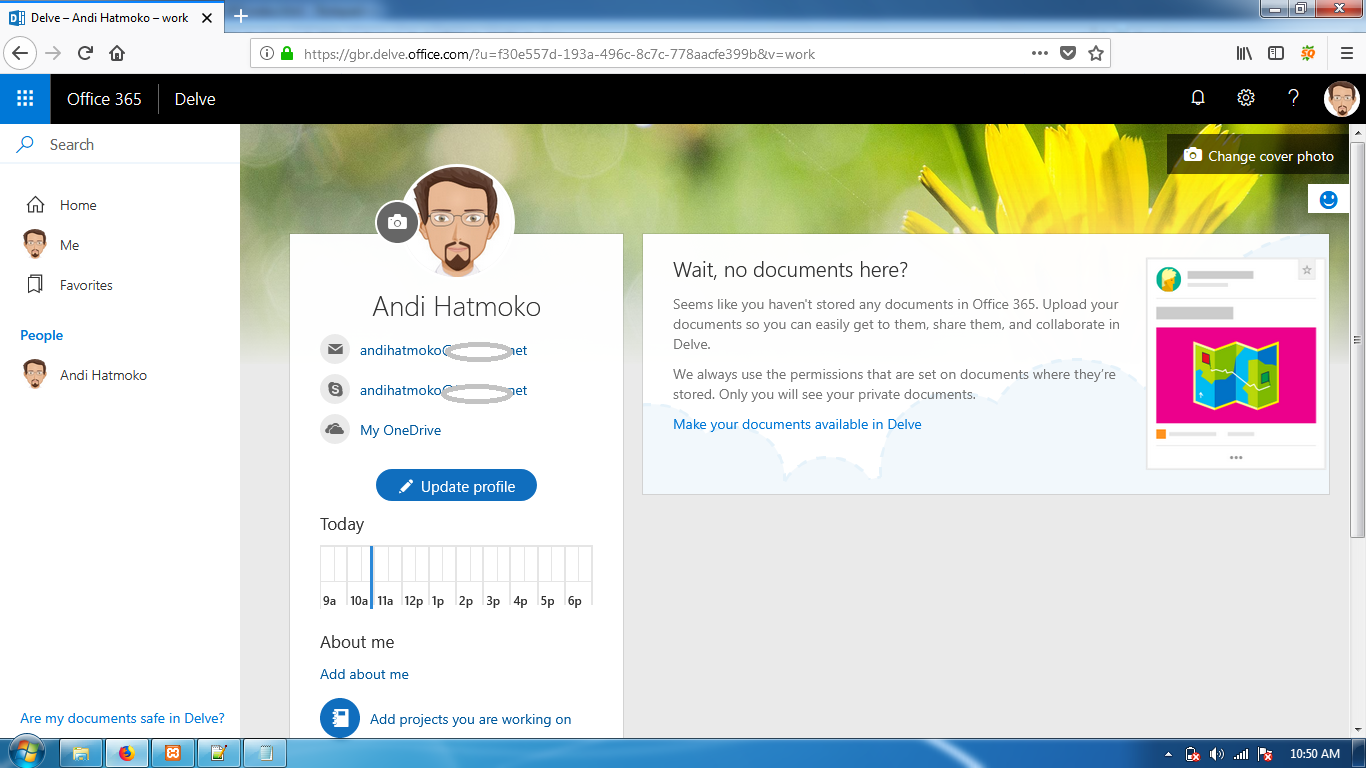Click the Update profile button
The image size is (1366, 768).
click(456, 485)
